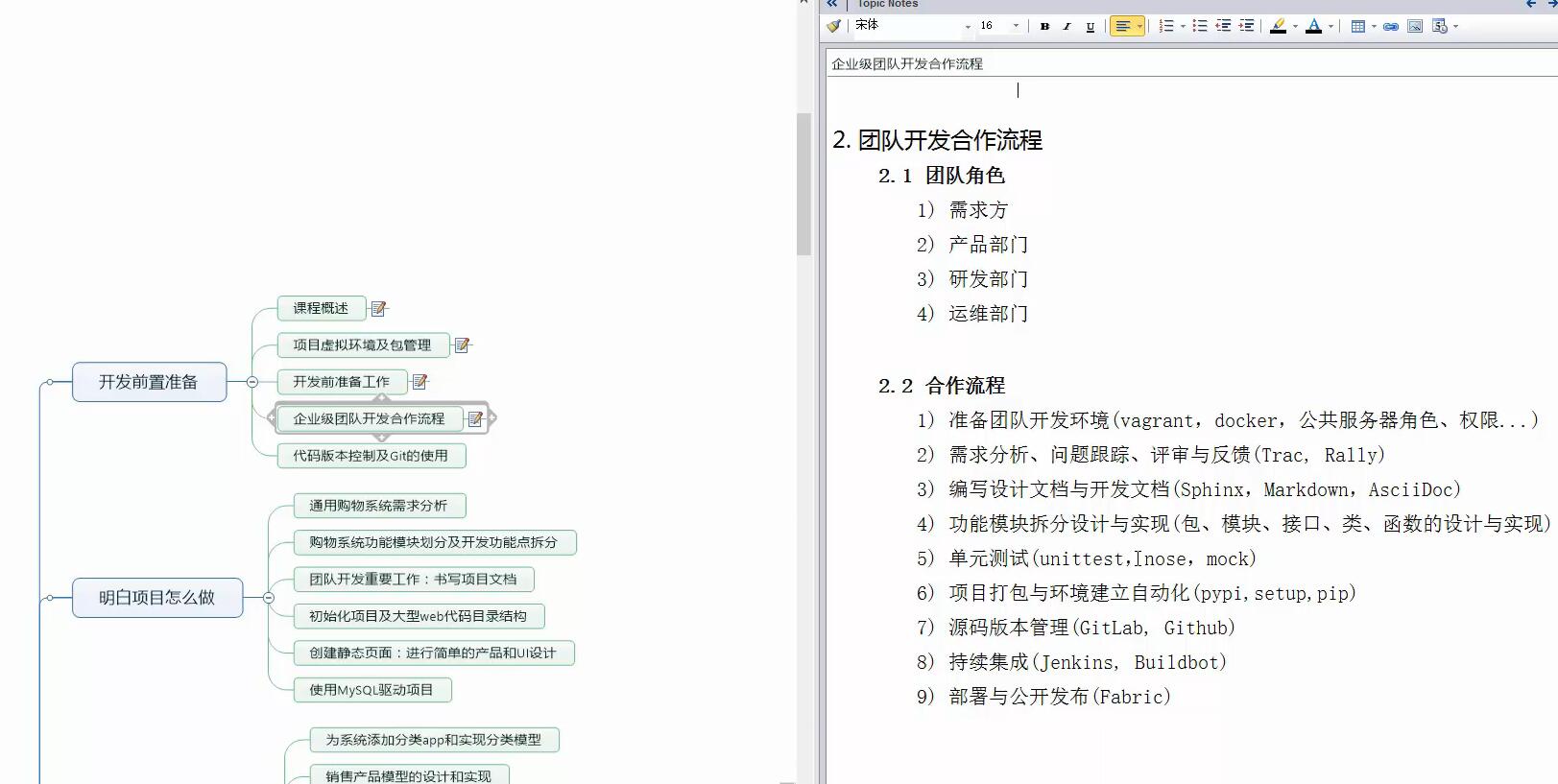The image size is (1558, 784).
Task: Click the line 源码版本管理(GitLab, Github)
Action: tap(1092, 628)
